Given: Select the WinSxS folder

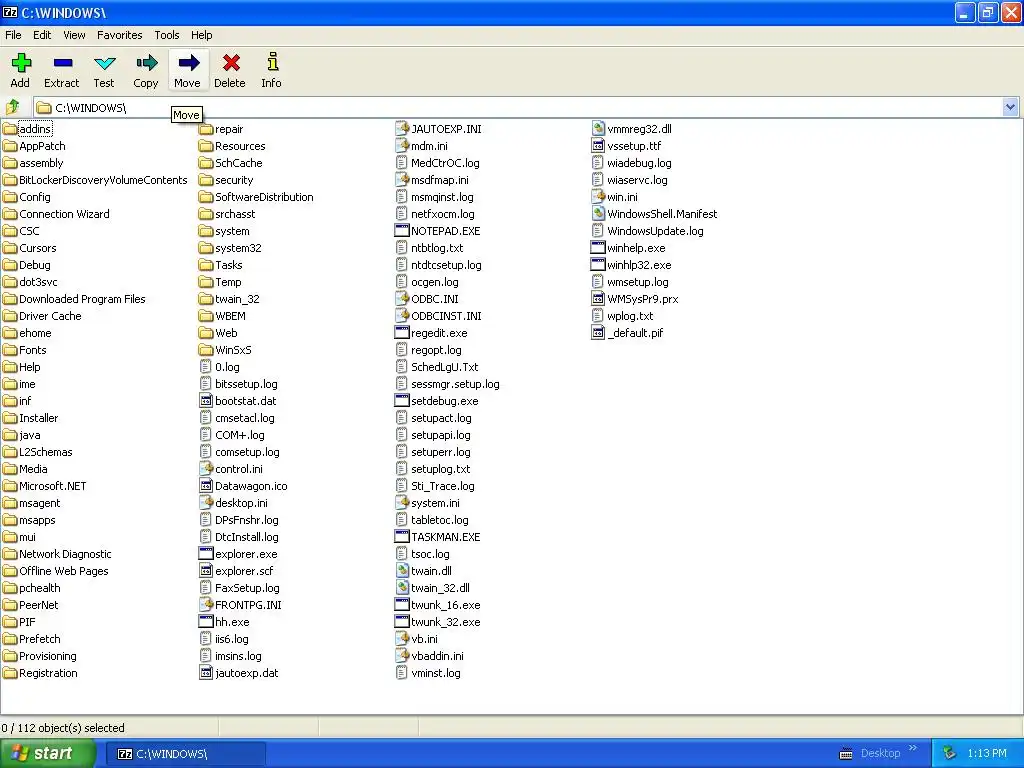Looking at the screenshot, I should click(x=225, y=349).
